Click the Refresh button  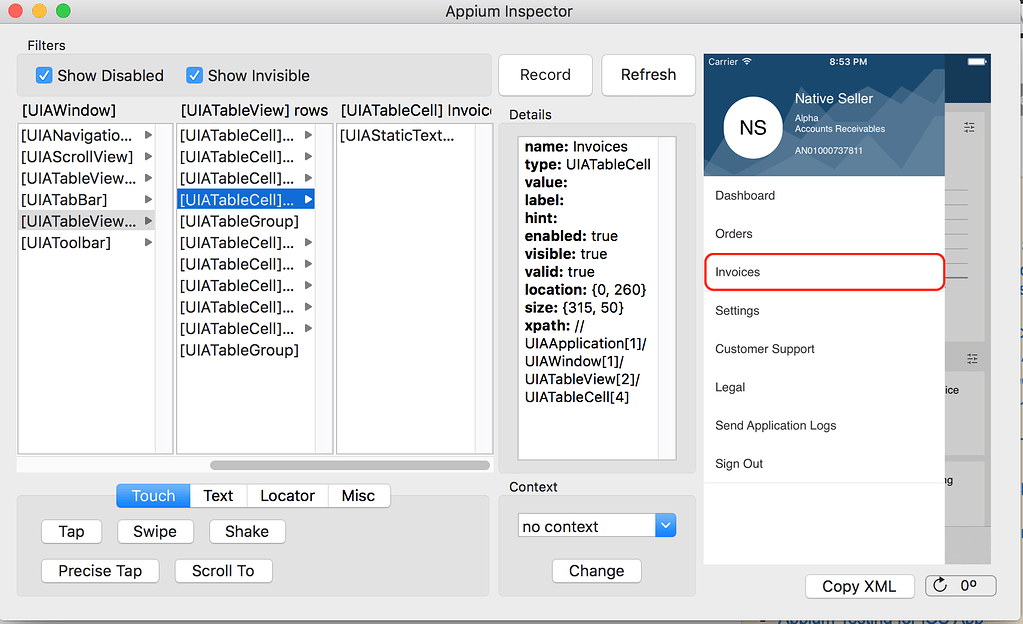click(648, 74)
